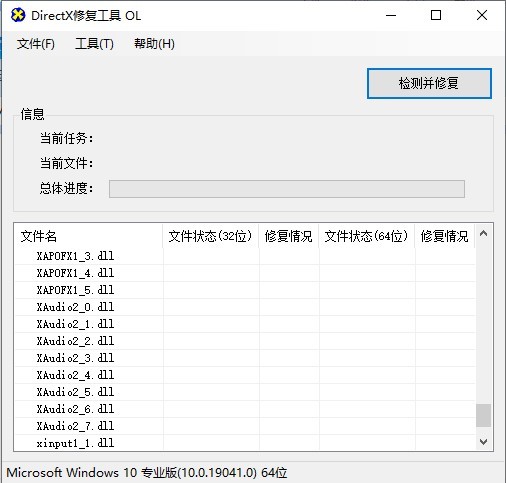Click the 总体进度 progress bar

pyautogui.click(x=287, y=189)
